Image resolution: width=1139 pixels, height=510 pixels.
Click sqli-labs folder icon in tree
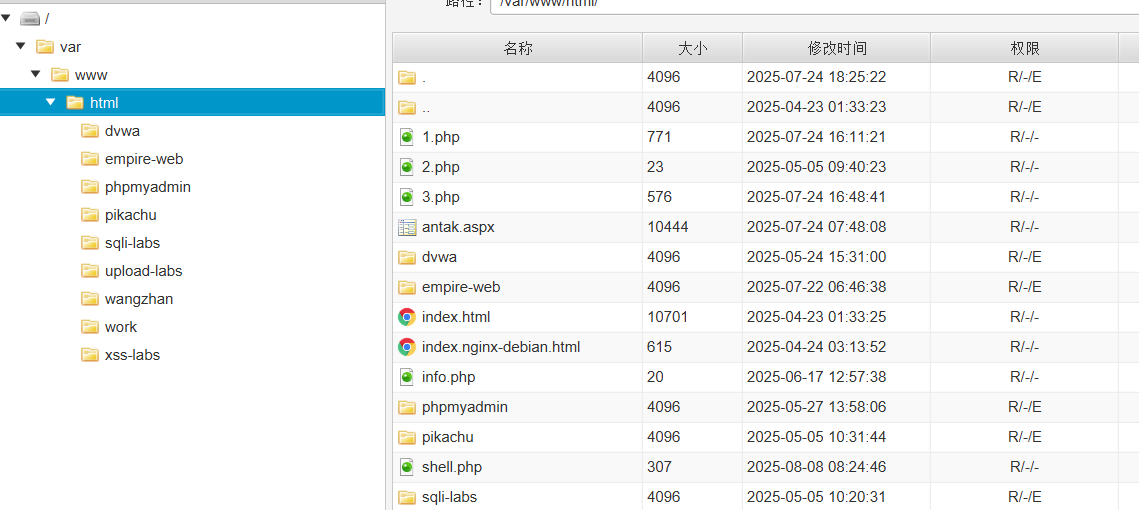pyautogui.click(x=90, y=243)
